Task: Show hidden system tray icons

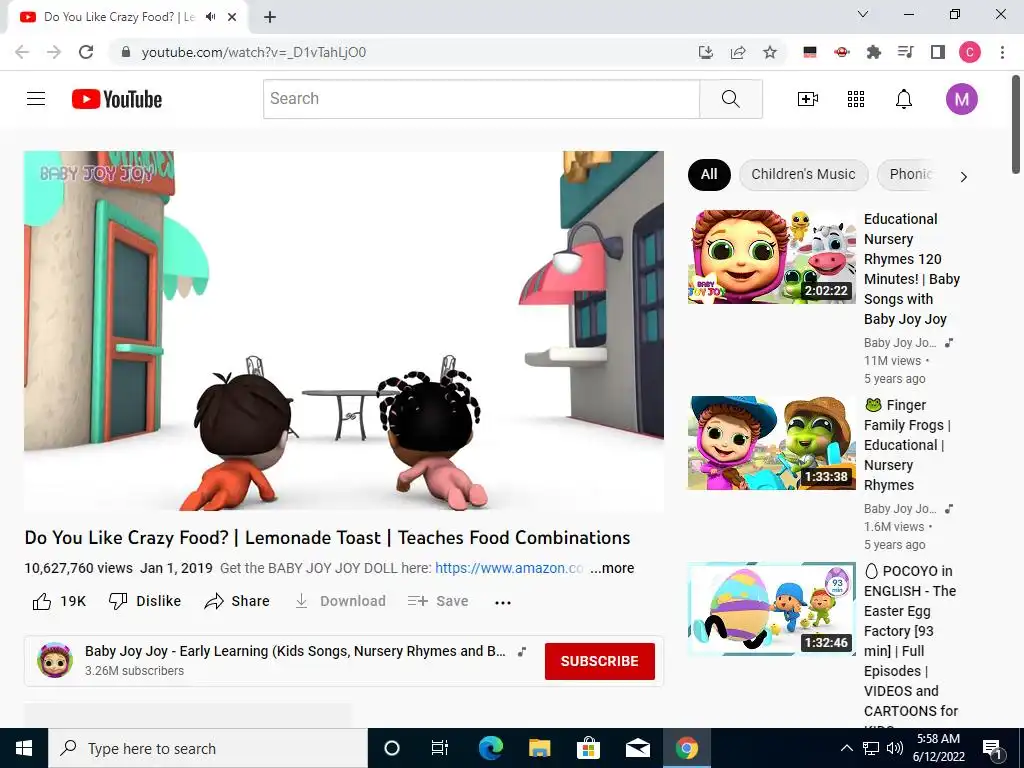Action: pos(846,748)
